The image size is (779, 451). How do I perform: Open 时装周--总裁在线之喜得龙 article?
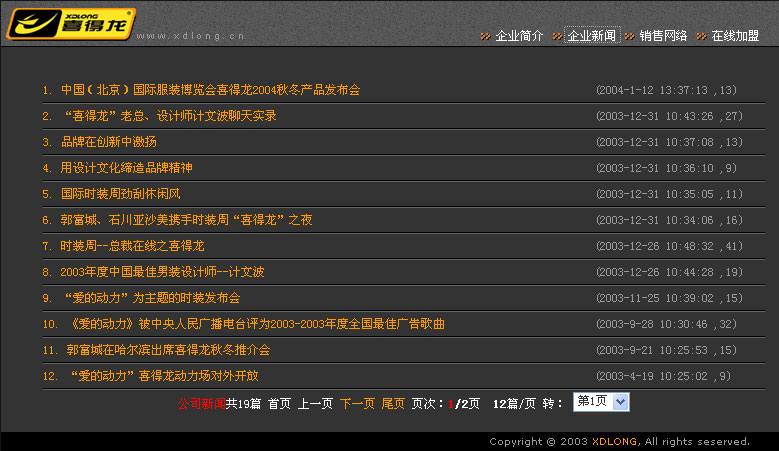(132, 246)
